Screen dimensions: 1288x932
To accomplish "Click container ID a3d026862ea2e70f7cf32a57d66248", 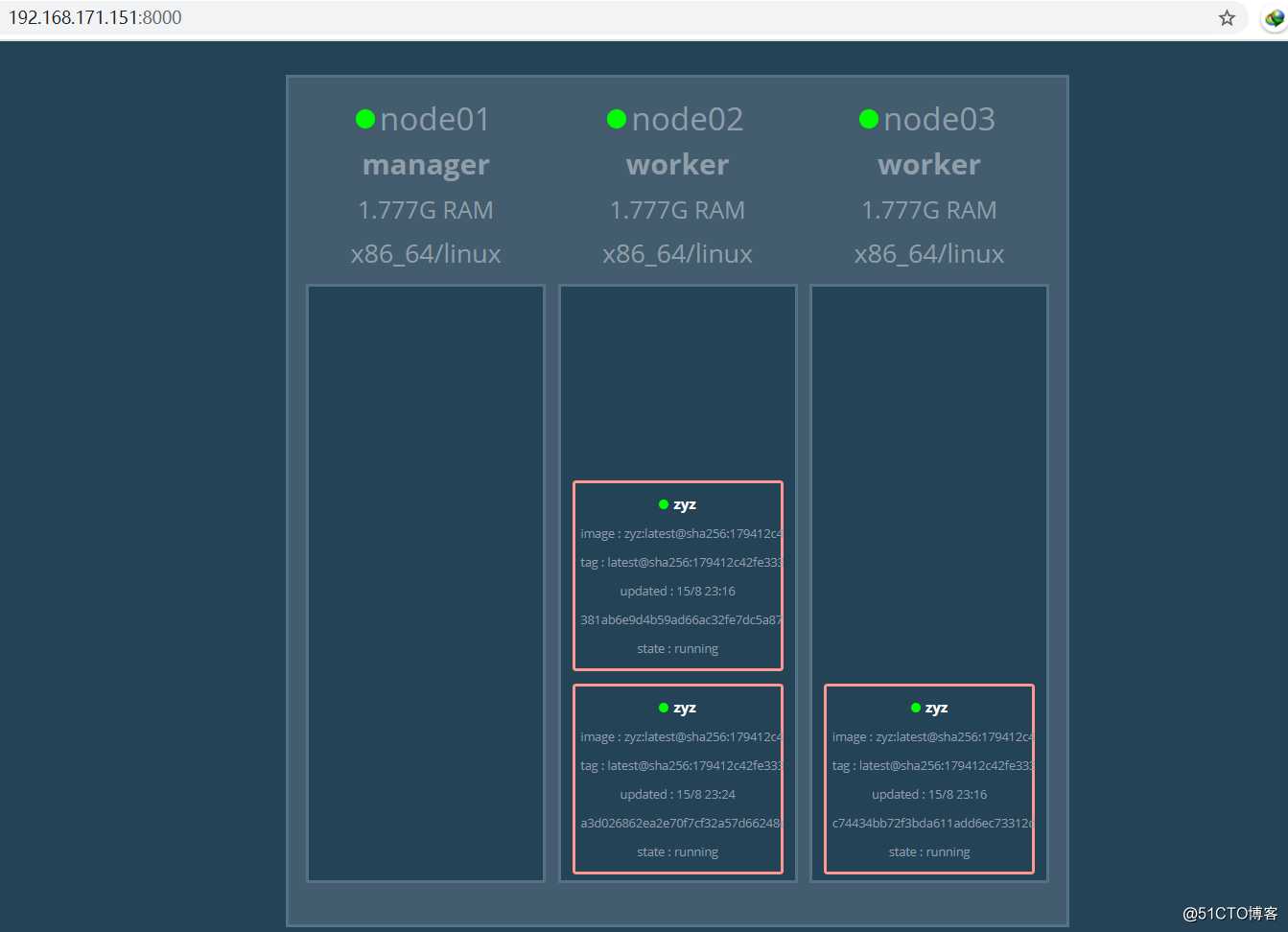I will 681,823.
